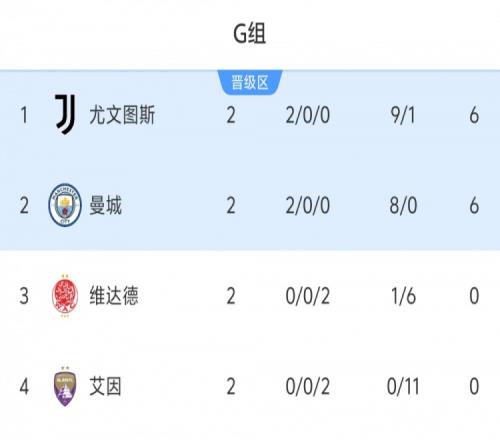Click the 8/0 goals figure
The width and height of the screenshot is (500, 440).
pos(403,205)
